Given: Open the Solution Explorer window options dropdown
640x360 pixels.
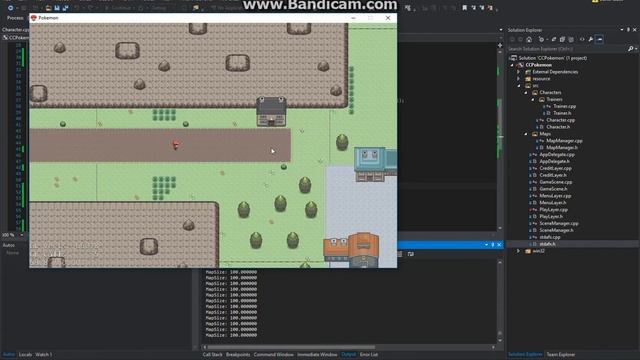Looking at the screenshot, I should [x=622, y=30].
